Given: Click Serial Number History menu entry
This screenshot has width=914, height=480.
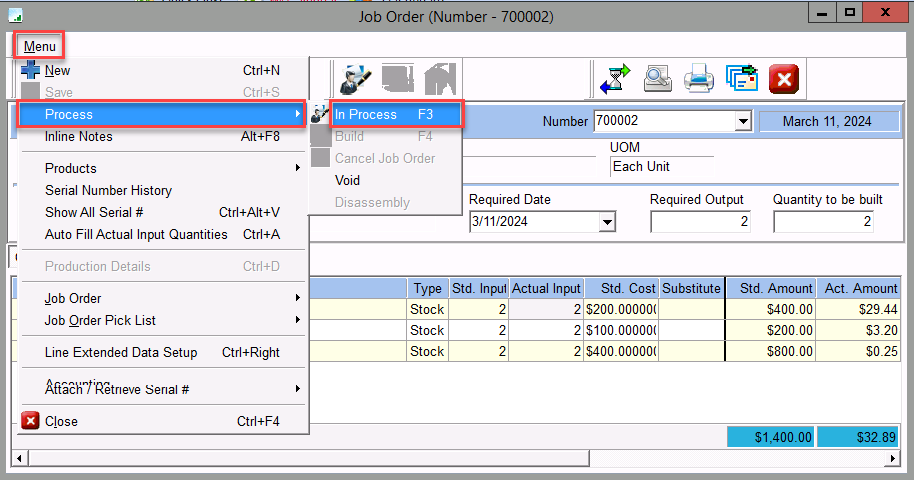Looking at the screenshot, I should tap(108, 190).
